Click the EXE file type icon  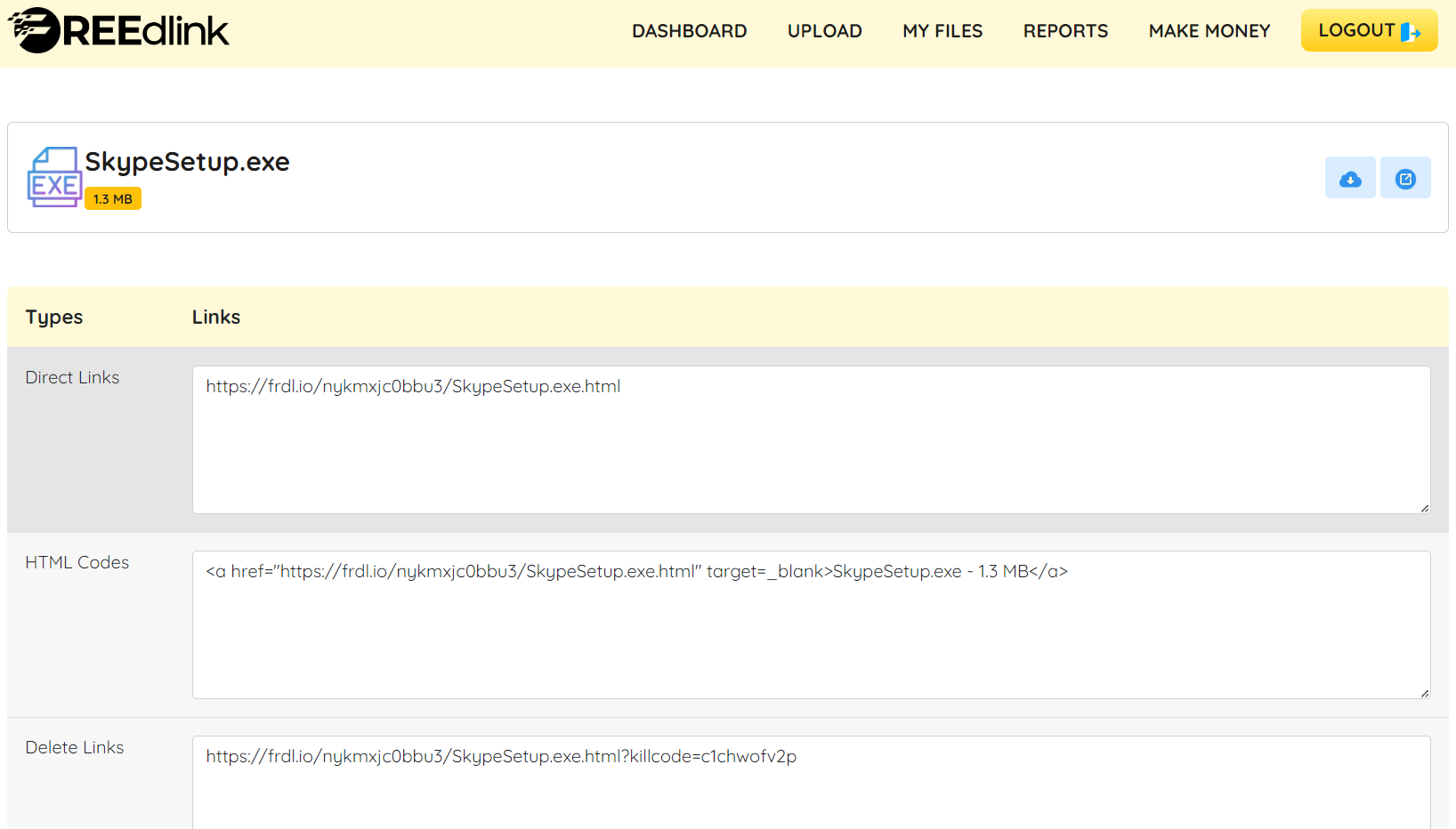pos(54,177)
